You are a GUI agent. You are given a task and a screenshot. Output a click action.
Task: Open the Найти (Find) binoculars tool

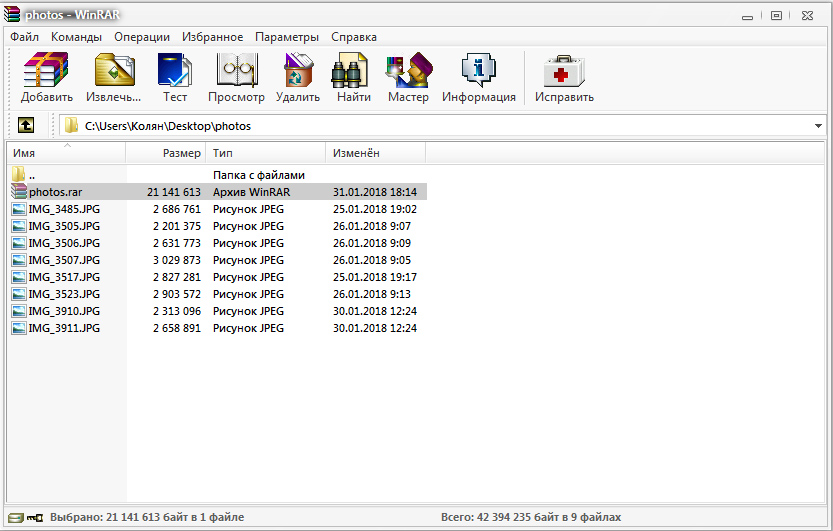click(x=349, y=70)
